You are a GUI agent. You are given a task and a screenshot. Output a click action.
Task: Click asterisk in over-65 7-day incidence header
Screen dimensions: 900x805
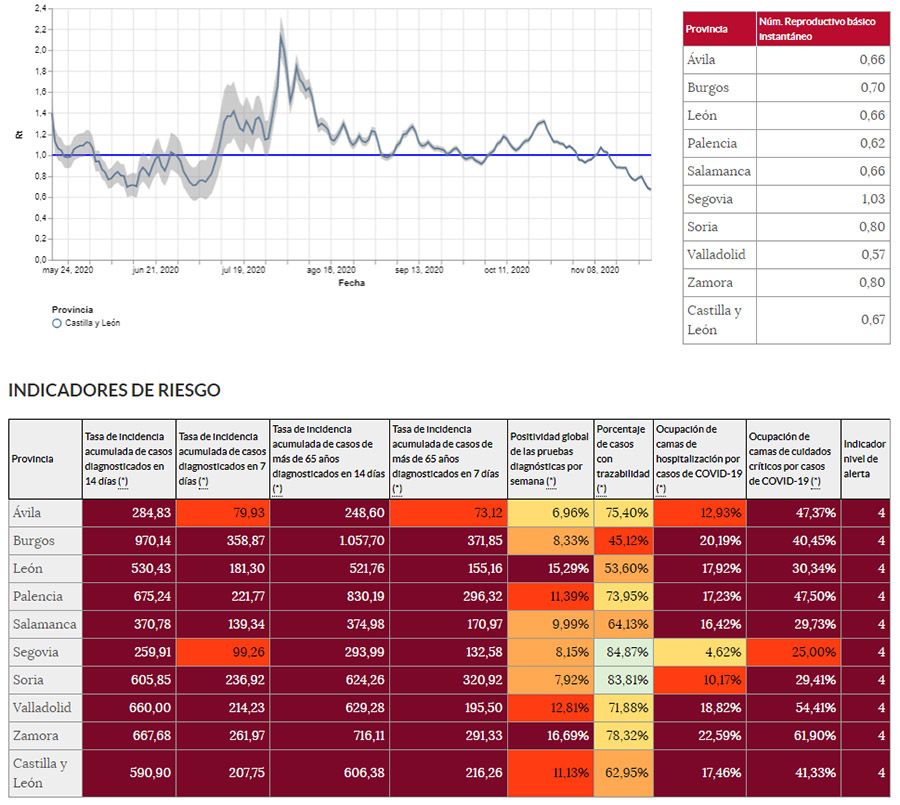[x=397, y=489]
